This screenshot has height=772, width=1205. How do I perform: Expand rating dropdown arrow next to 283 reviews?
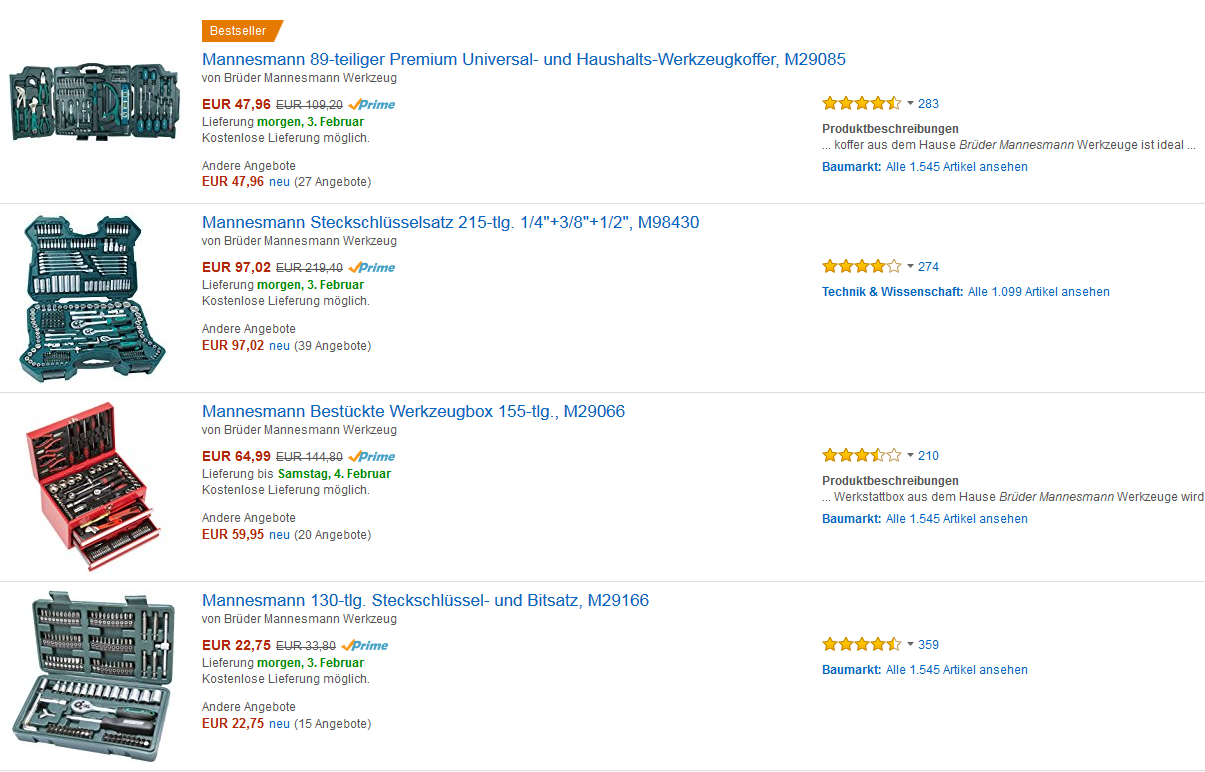click(x=910, y=103)
